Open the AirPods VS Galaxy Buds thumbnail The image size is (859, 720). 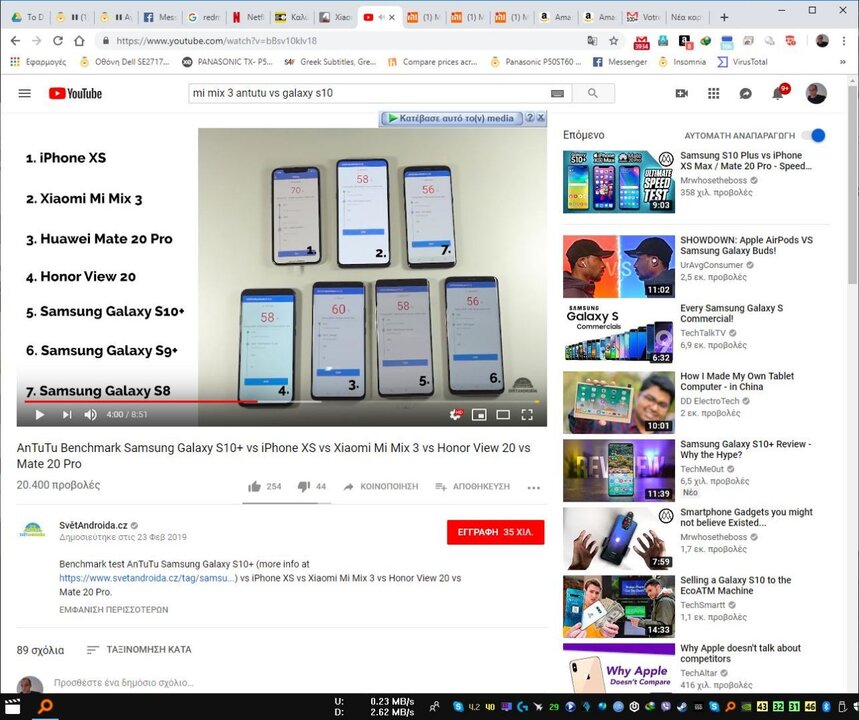point(619,267)
